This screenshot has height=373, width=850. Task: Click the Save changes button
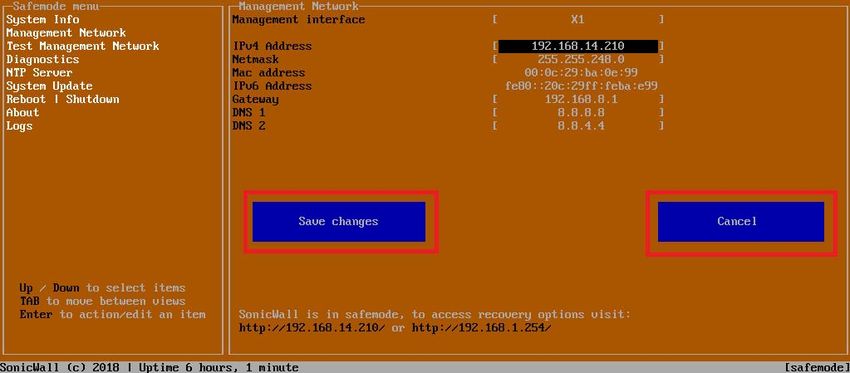[339, 222]
